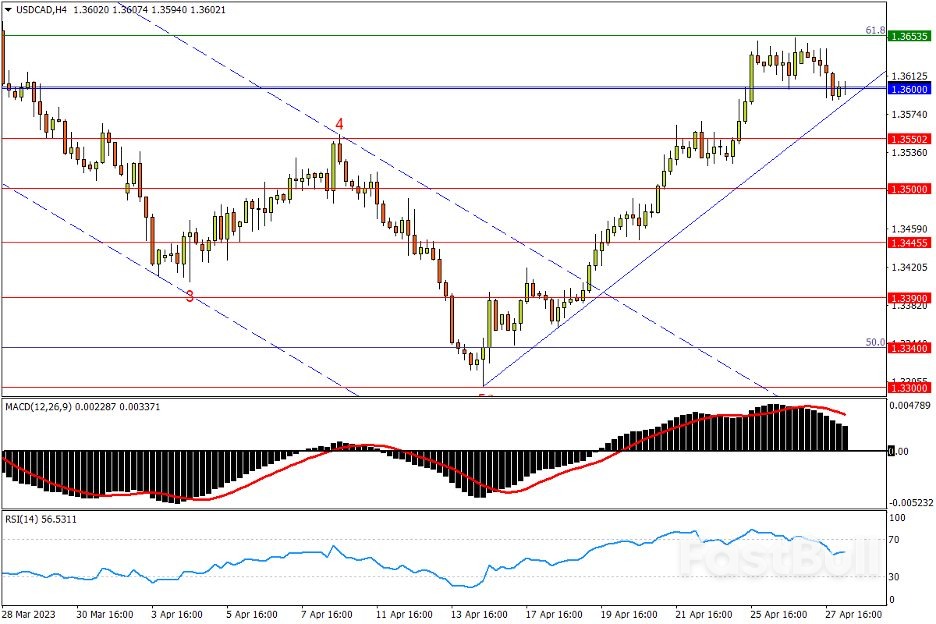936x624 pixels.
Task: Select the 1.35502 red price level tag
Action: [x=908, y=139]
